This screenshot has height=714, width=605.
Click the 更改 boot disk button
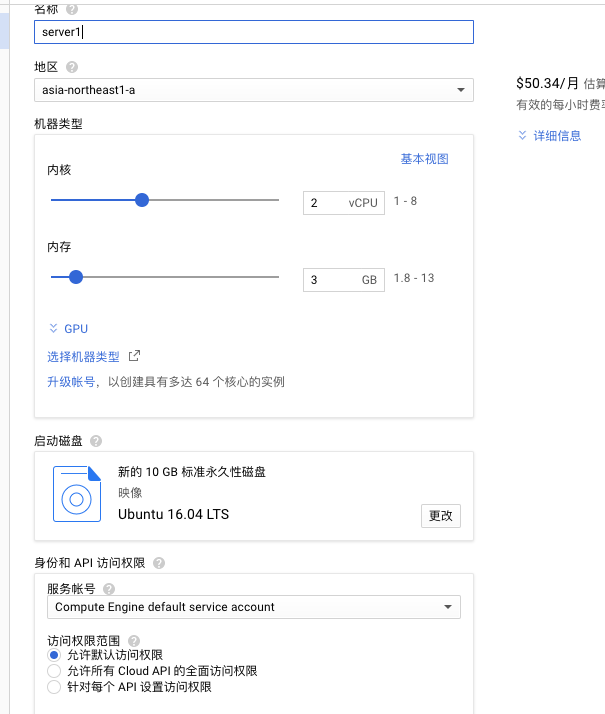(x=440, y=516)
